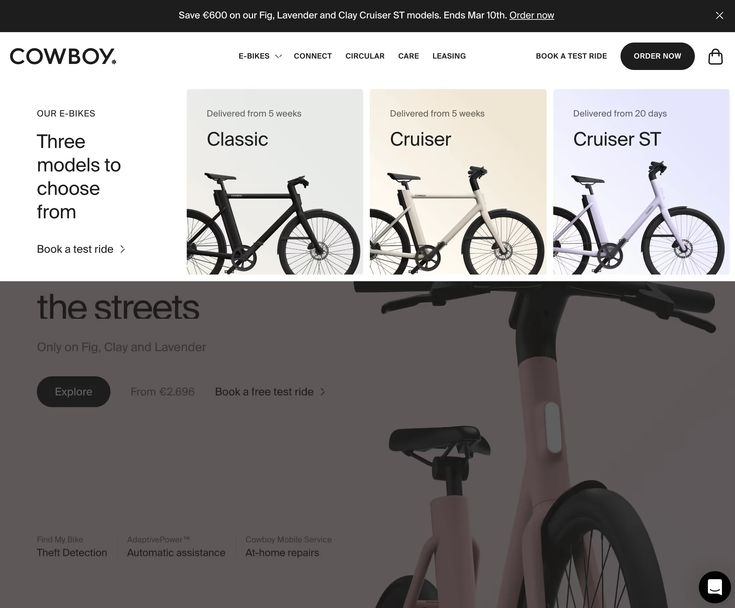The image size is (735, 608).
Task: Click Book a Test Ride in header
Action: click(x=571, y=56)
